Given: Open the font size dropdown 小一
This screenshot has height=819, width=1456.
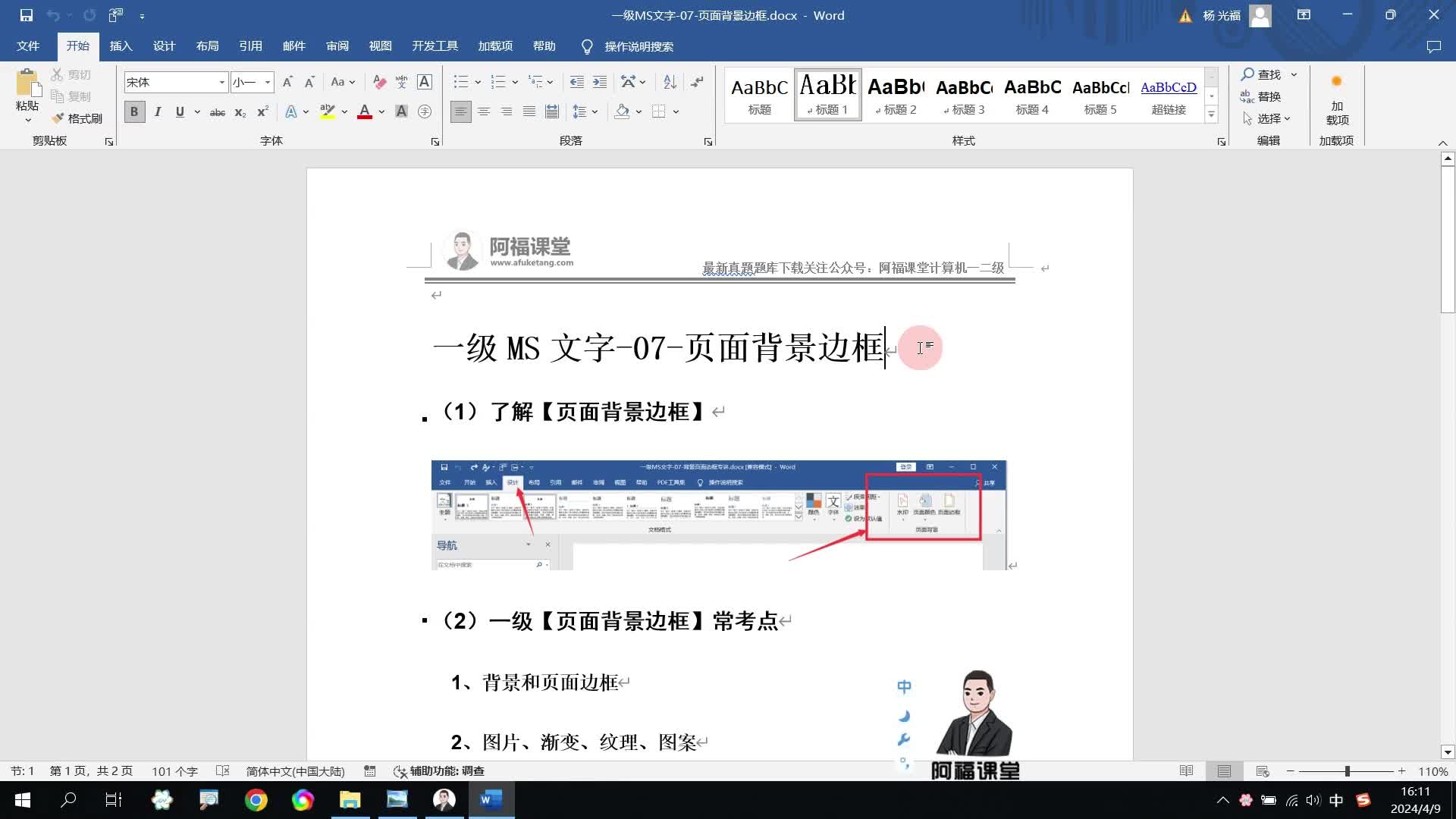Looking at the screenshot, I should [x=267, y=82].
